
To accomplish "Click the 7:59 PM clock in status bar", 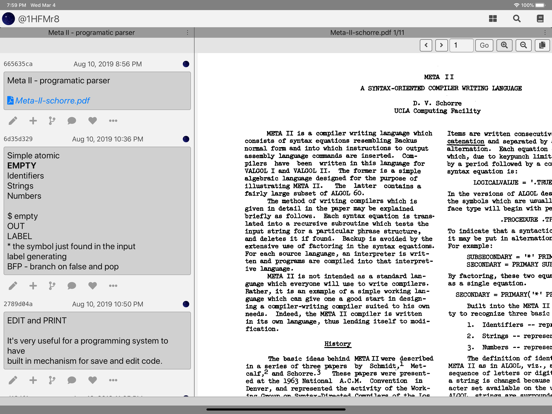I will (16, 5).
